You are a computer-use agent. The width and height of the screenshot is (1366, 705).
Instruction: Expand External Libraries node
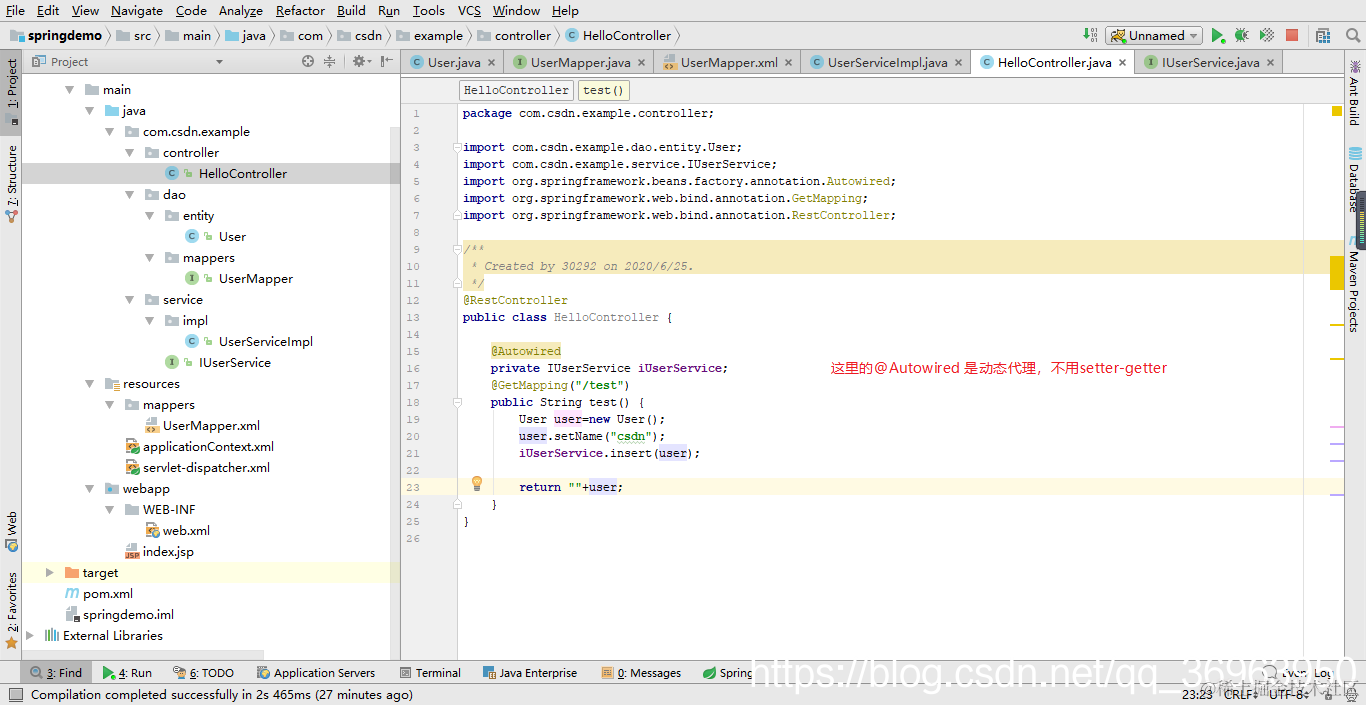[x=30, y=635]
